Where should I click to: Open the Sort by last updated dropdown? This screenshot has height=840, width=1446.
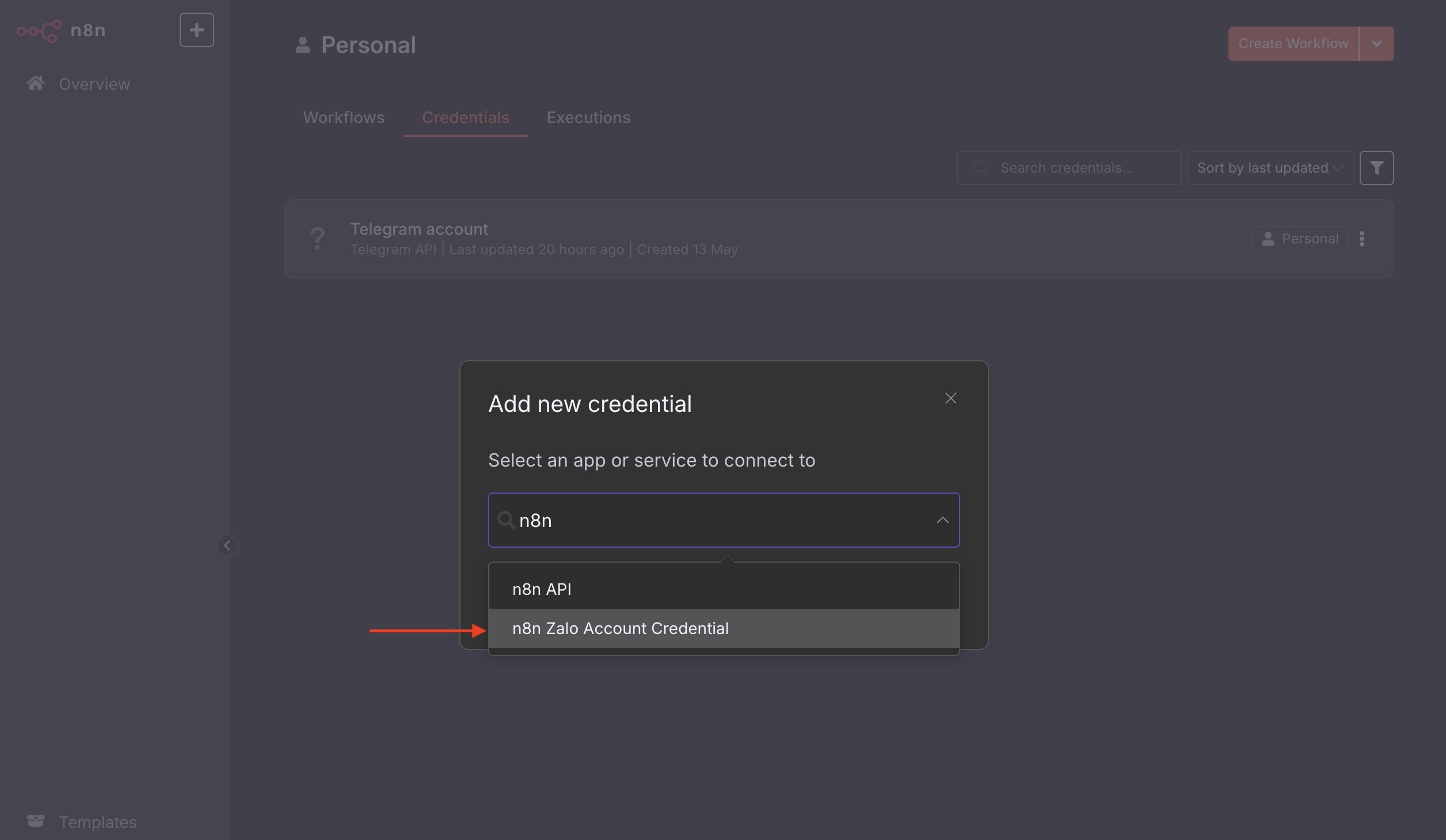(1270, 168)
